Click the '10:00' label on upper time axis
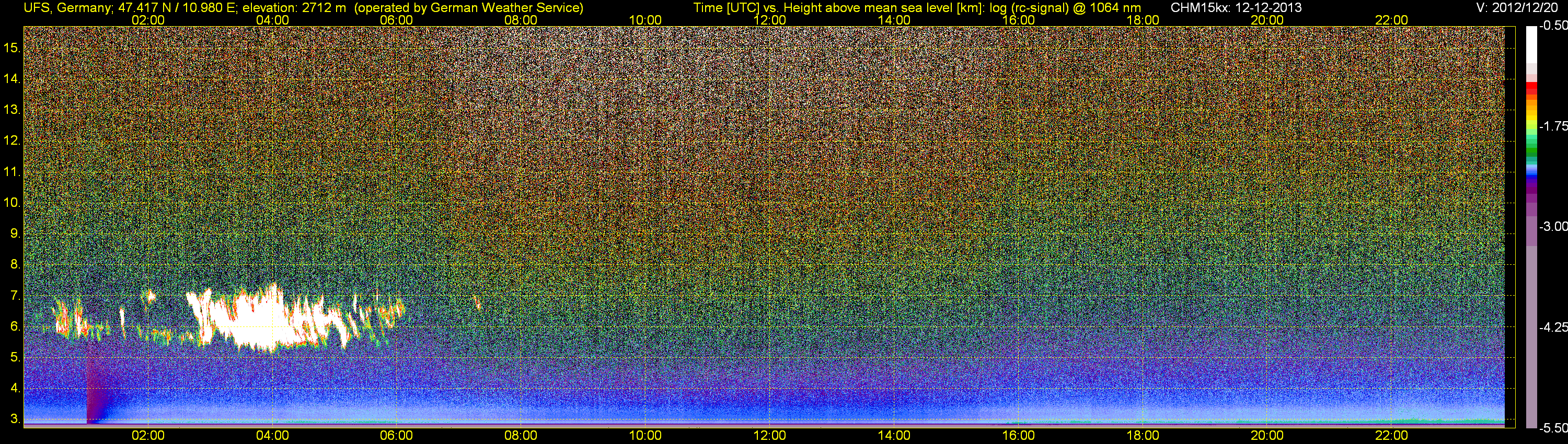The width and height of the screenshot is (1568, 444). tap(645, 20)
